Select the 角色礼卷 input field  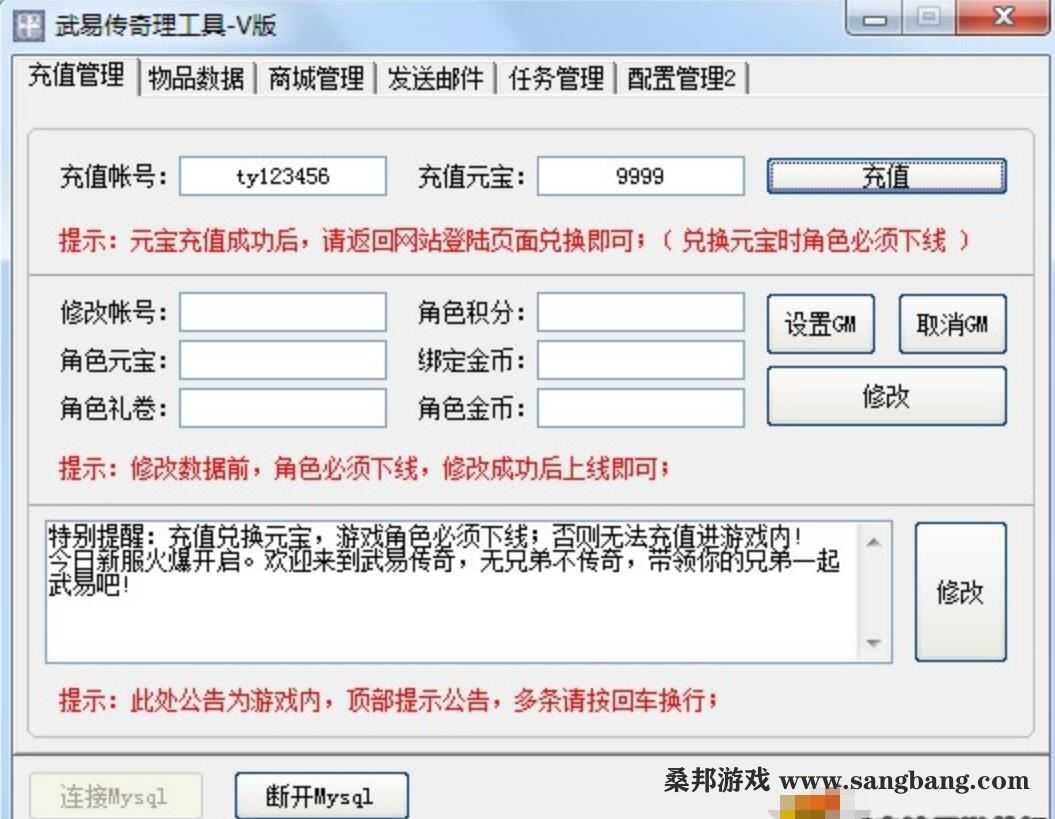pos(281,409)
